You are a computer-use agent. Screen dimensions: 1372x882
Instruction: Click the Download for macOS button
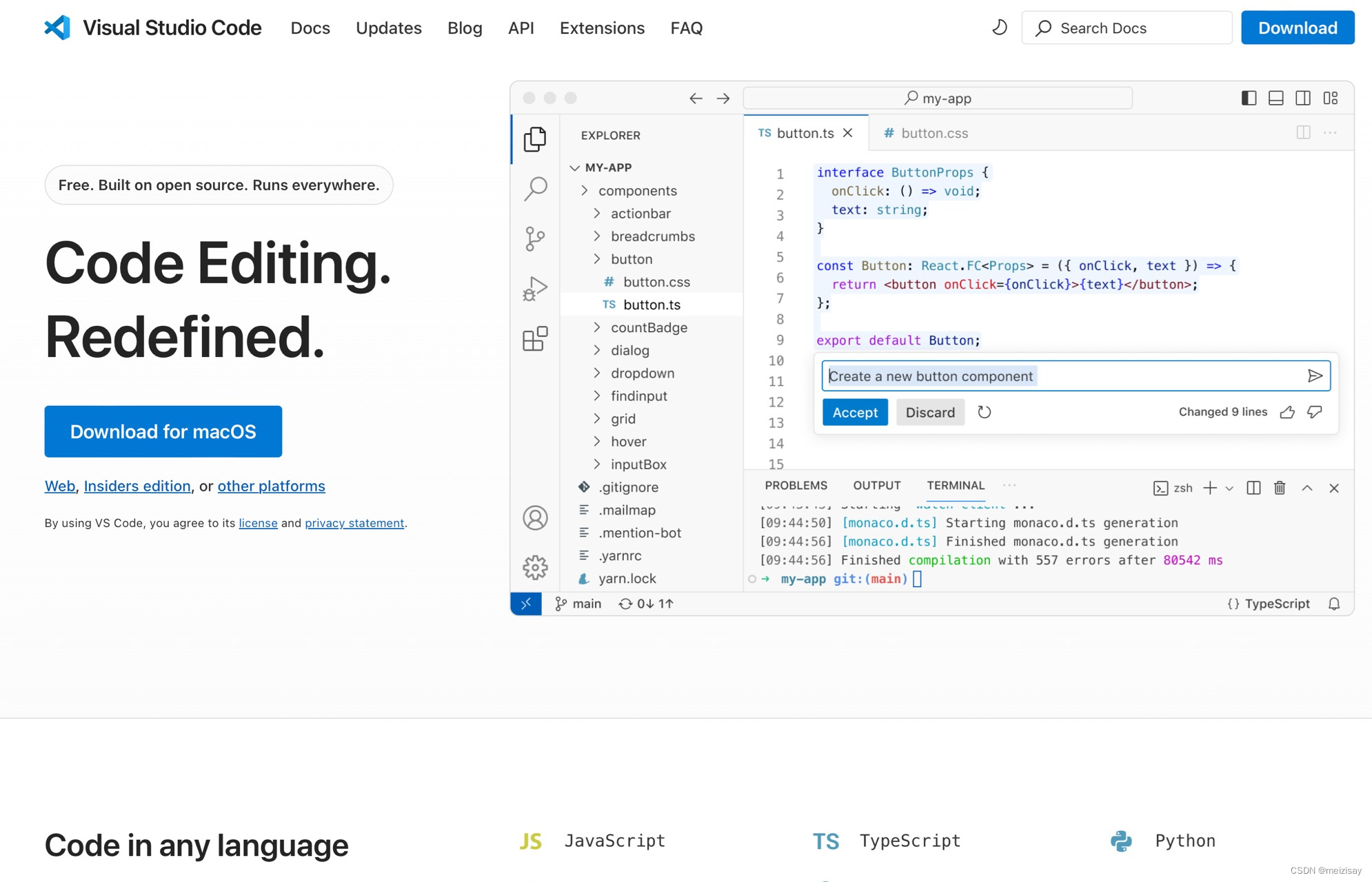[x=163, y=431]
